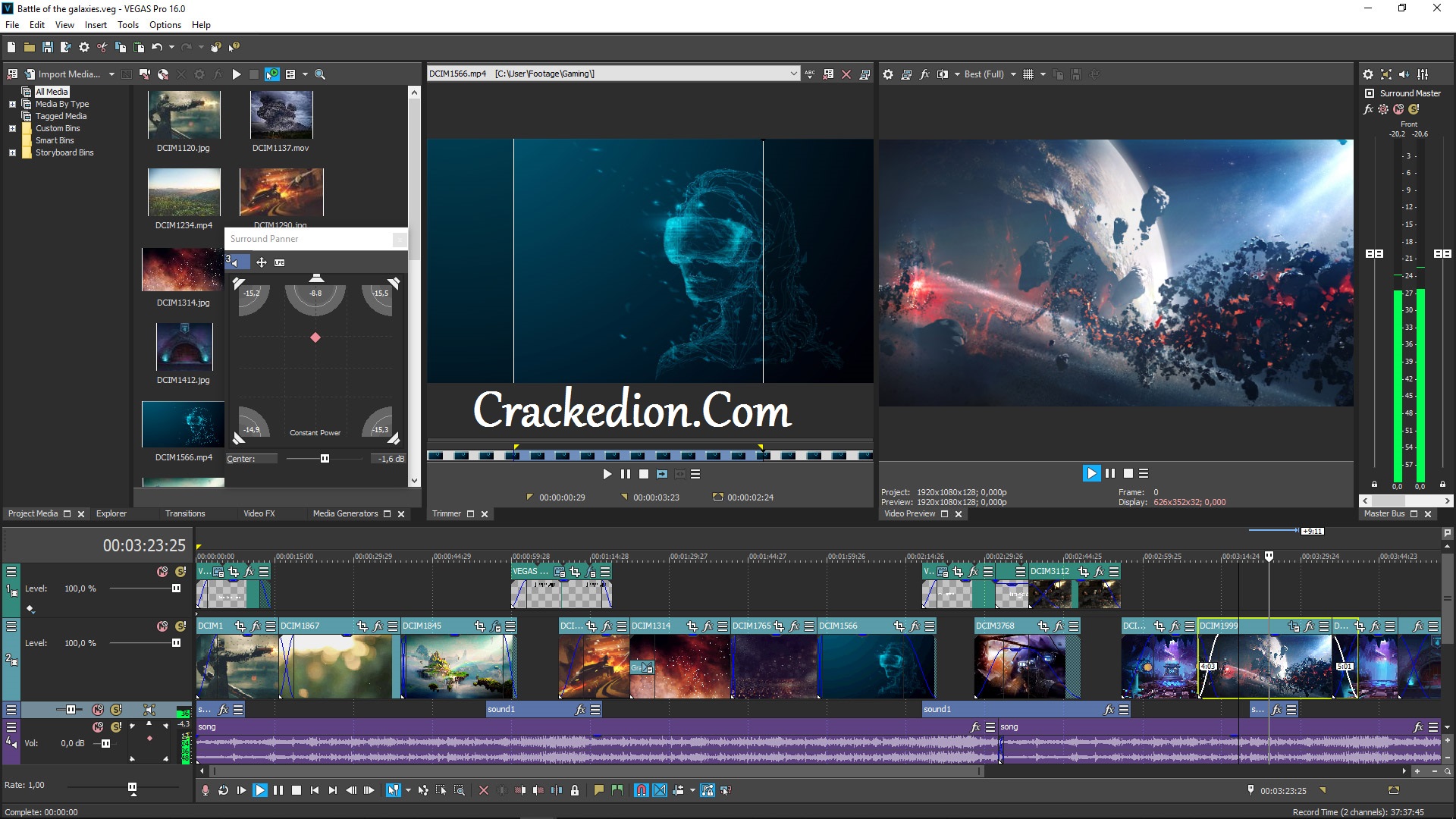Select the Transitions tab
The height and width of the screenshot is (819, 1456).
183,513
